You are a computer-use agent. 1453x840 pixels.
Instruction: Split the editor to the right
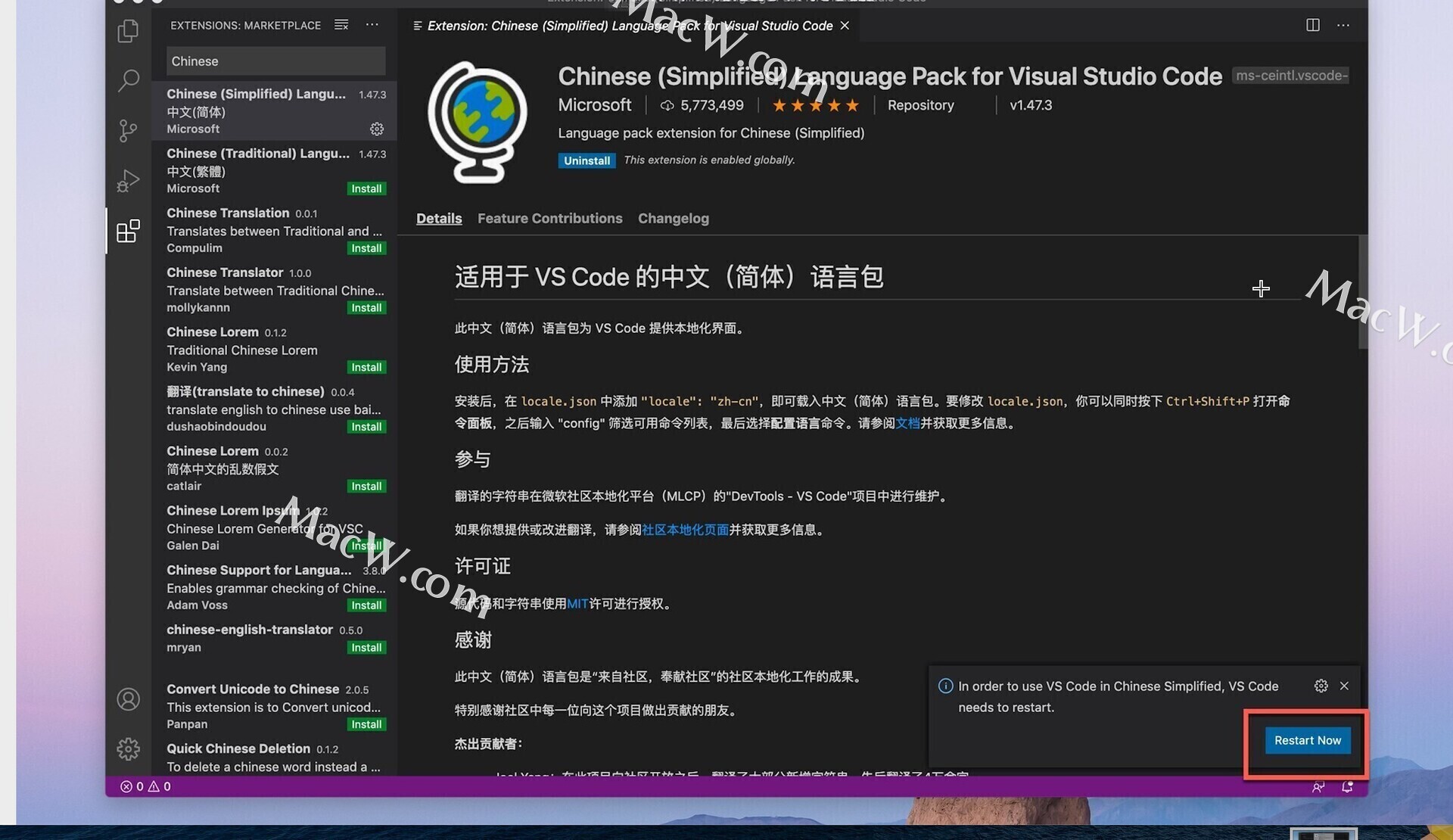pos(1313,25)
